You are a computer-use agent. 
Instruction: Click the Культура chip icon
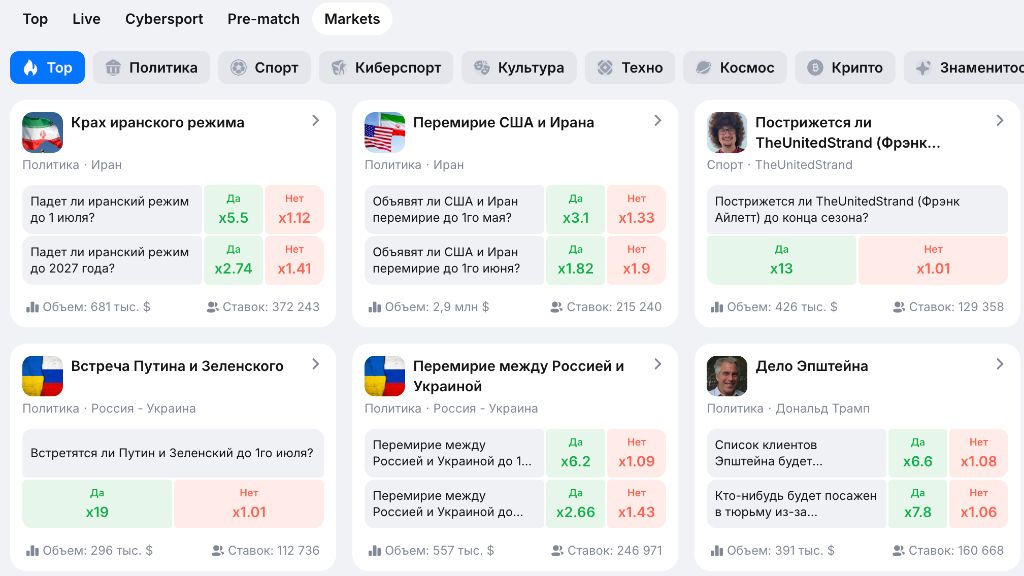pyautogui.click(x=480, y=68)
